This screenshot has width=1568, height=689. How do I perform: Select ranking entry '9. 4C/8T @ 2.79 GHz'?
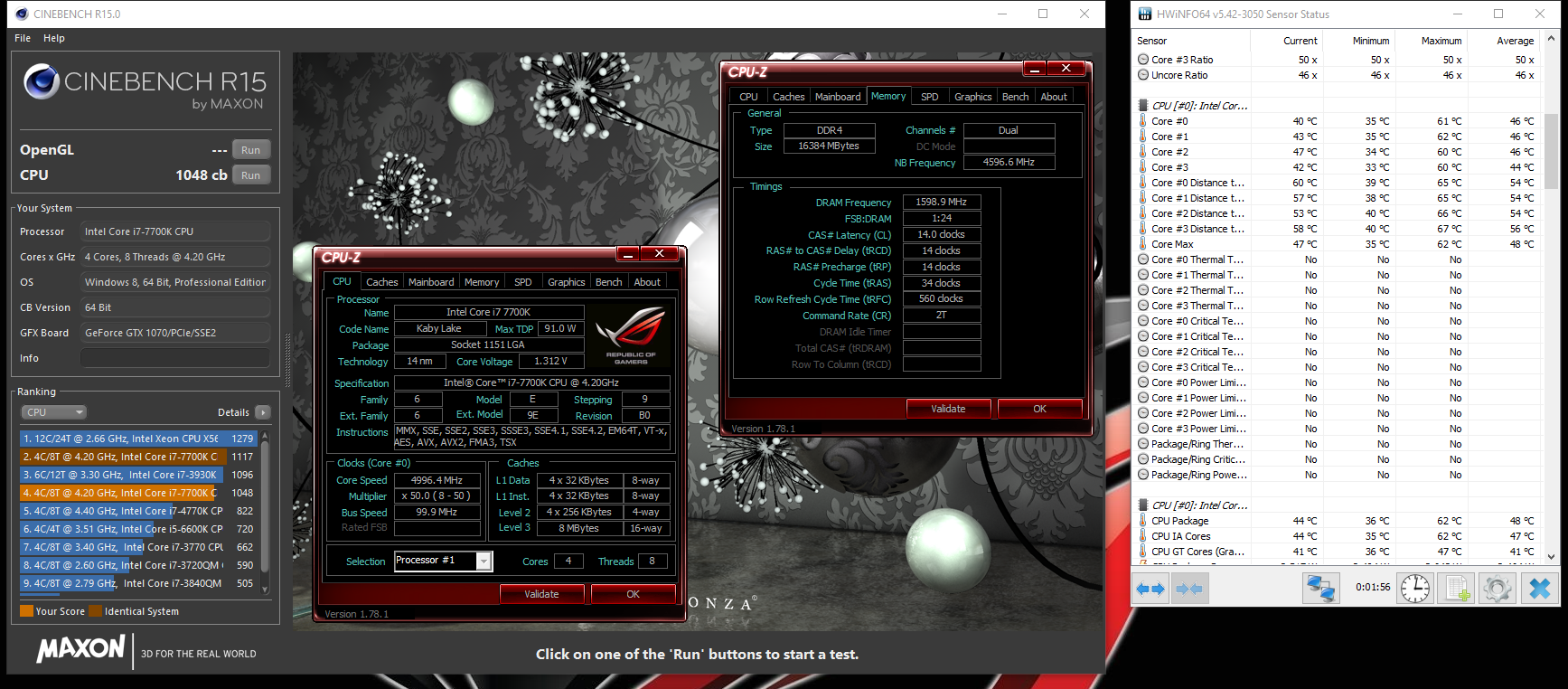[x=139, y=583]
